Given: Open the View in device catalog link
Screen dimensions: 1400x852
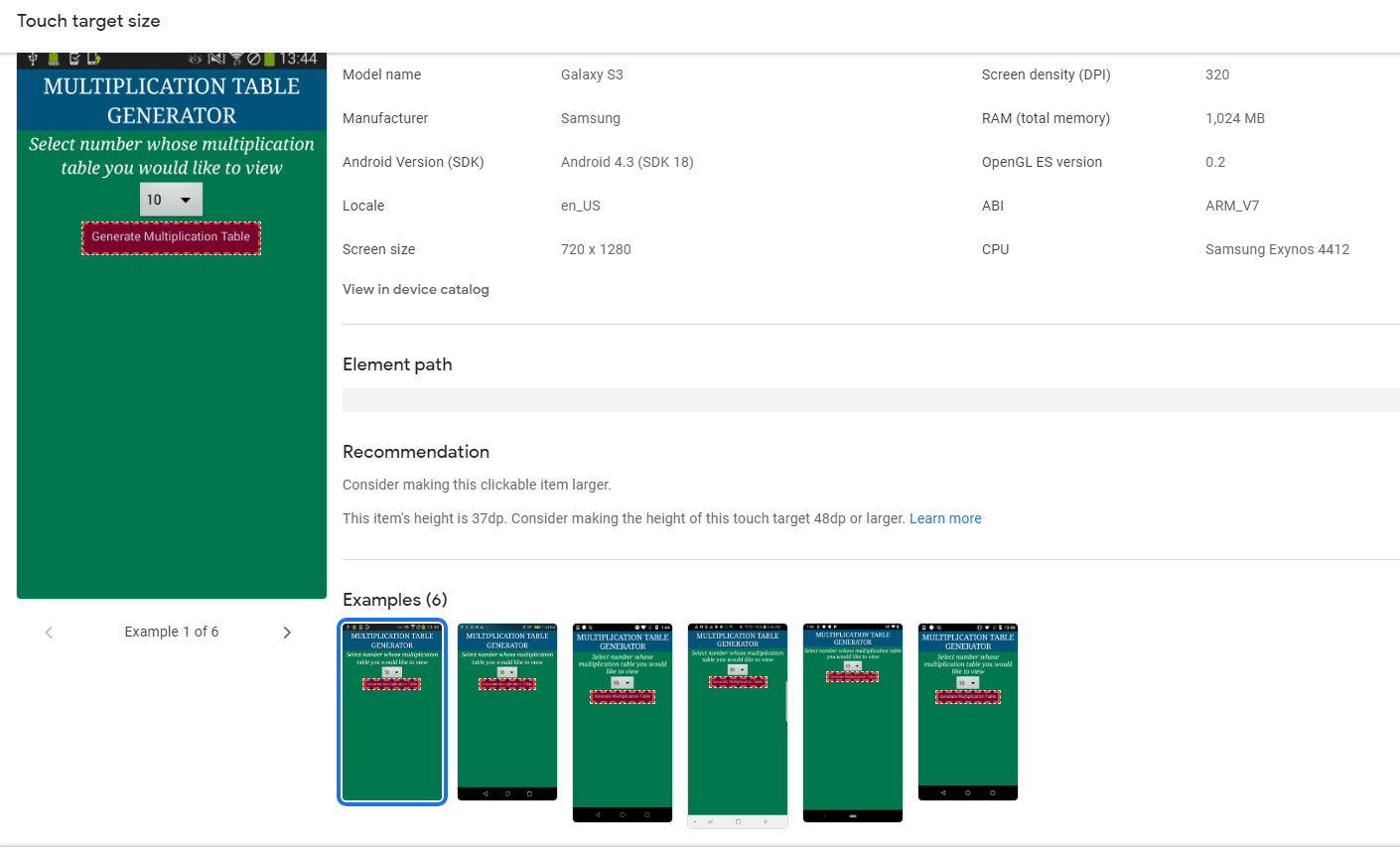Looking at the screenshot, I should (x=415, y=289).
